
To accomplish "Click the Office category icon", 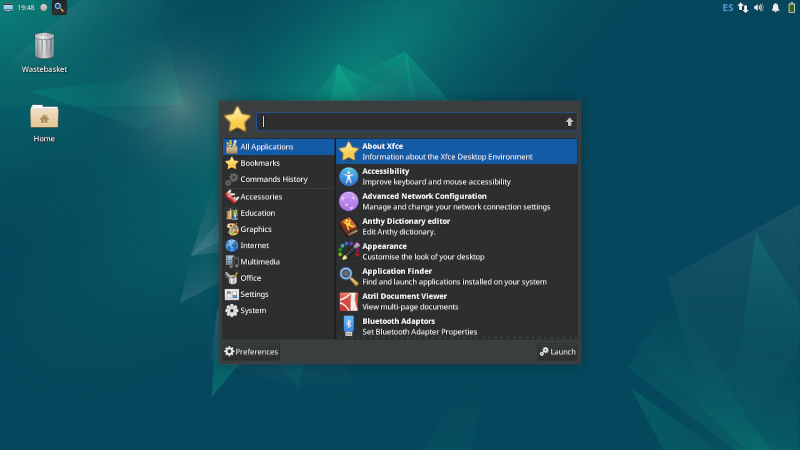I will pyautogui.click(x=232, y=278).
